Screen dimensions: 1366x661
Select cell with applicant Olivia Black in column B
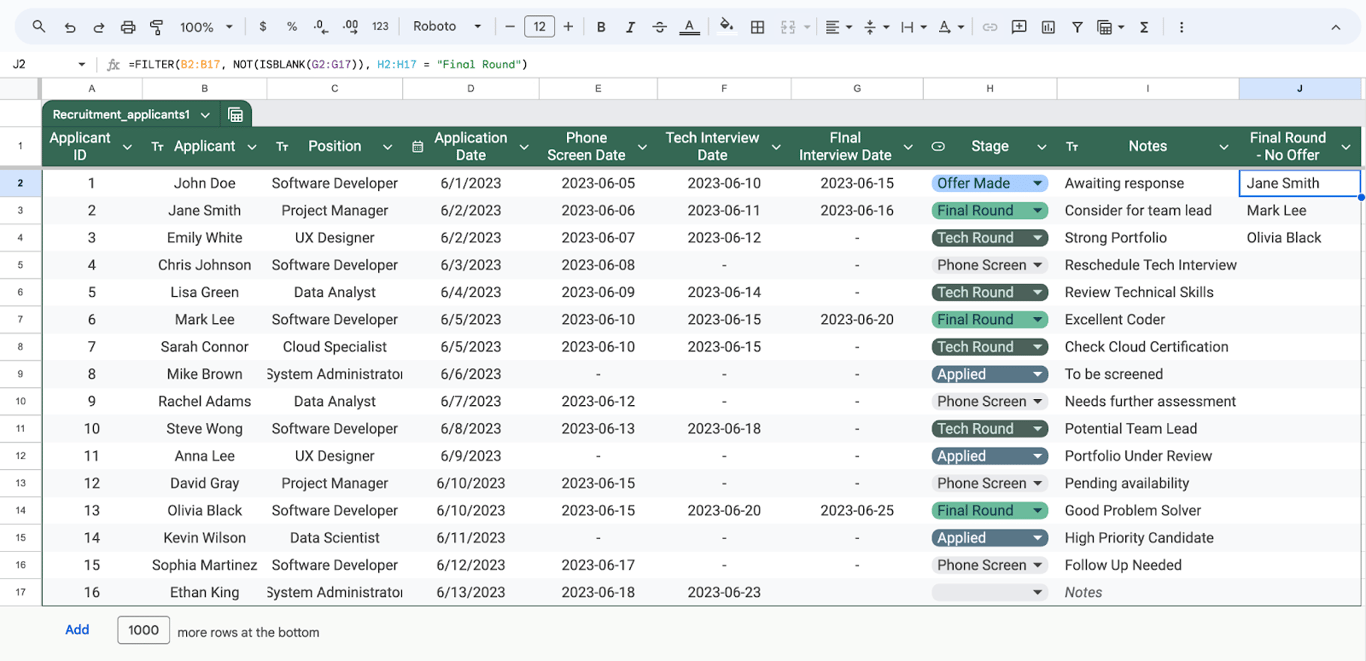point(205,510)
